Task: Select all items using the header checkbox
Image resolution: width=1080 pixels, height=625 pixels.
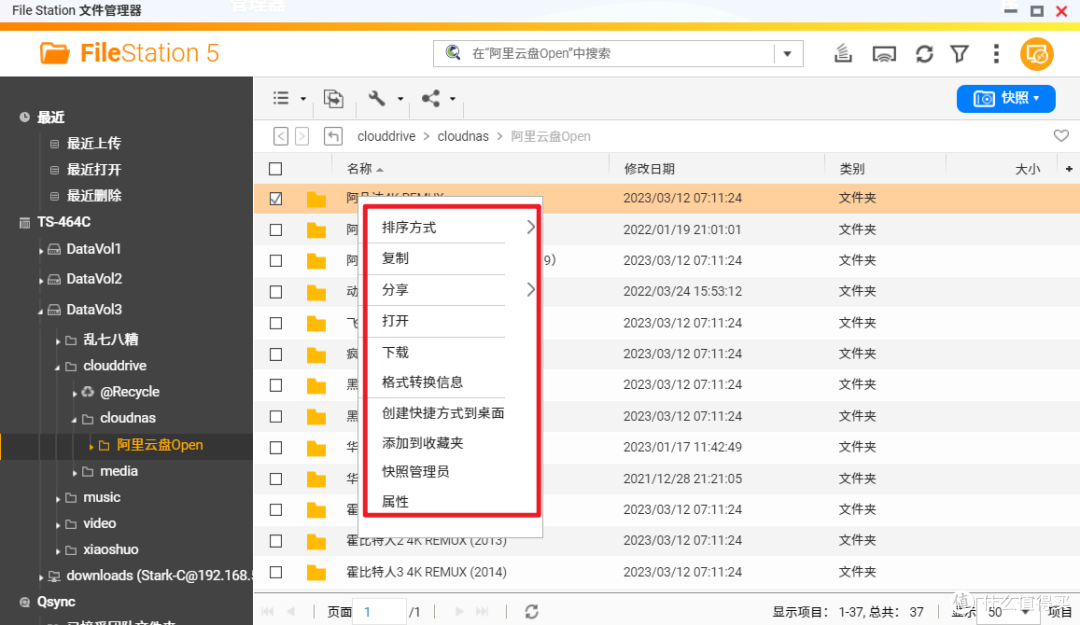Action: coord(277,168)
